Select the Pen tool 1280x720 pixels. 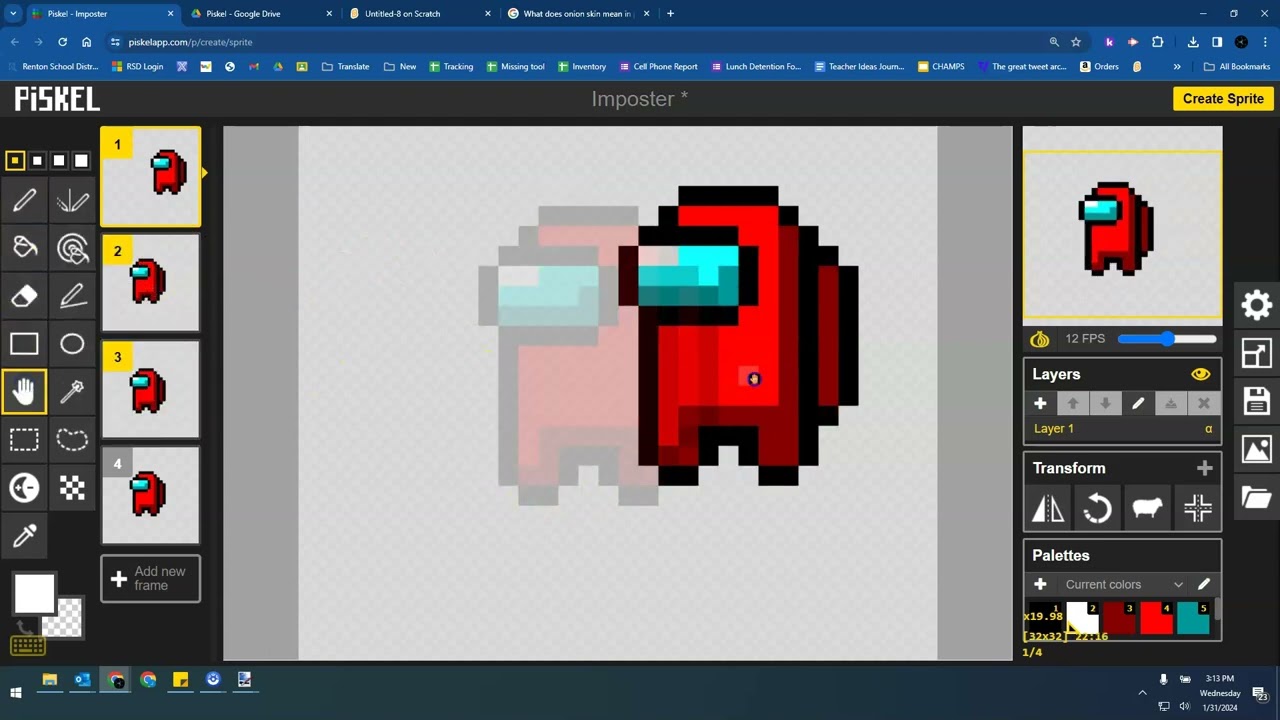[x=24, y=200]
